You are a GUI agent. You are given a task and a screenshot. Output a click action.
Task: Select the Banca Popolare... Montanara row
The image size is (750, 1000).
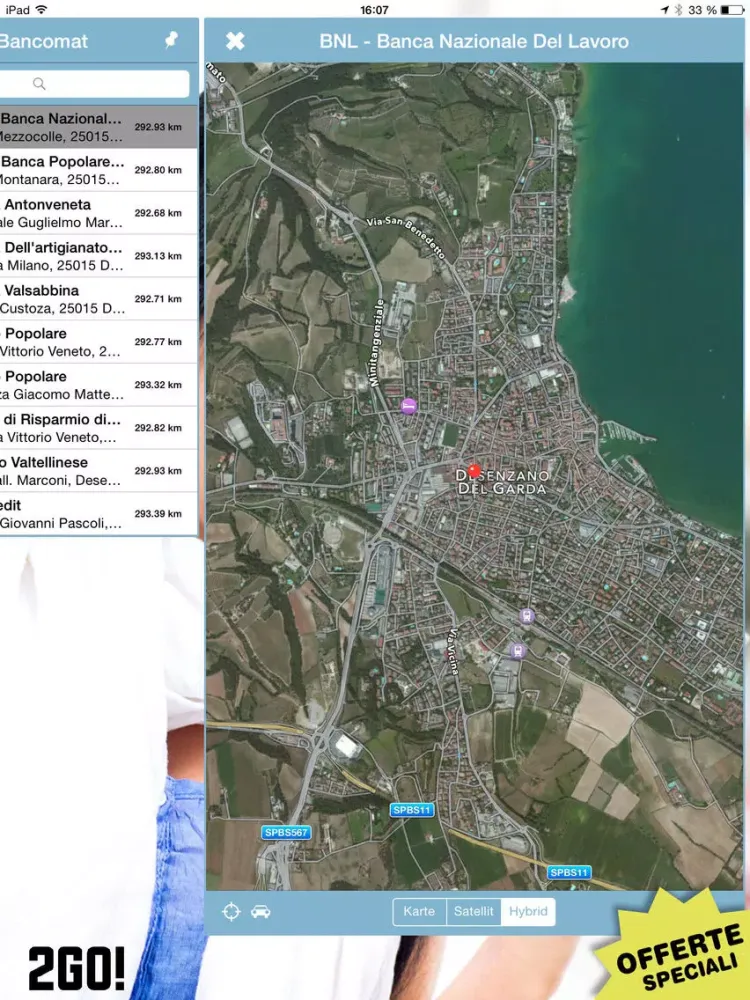click(99, 170)
